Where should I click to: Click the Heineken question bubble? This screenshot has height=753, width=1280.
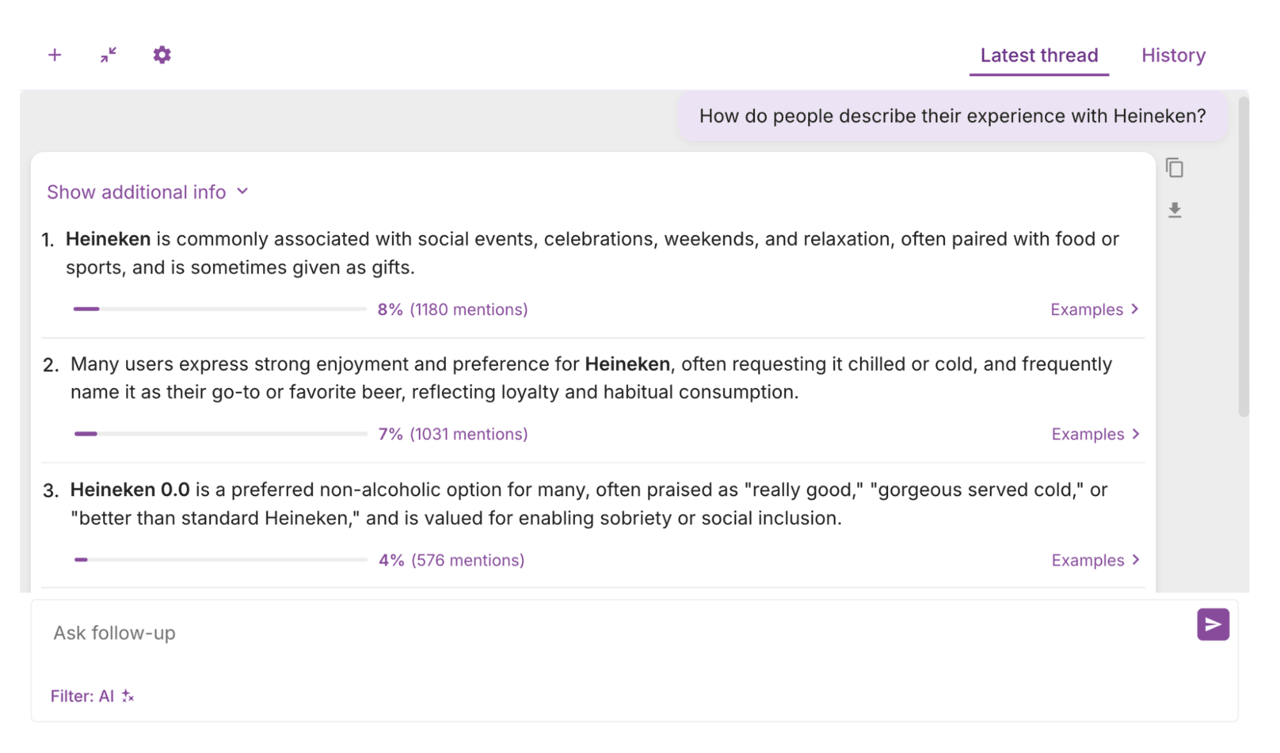[952, 116]
